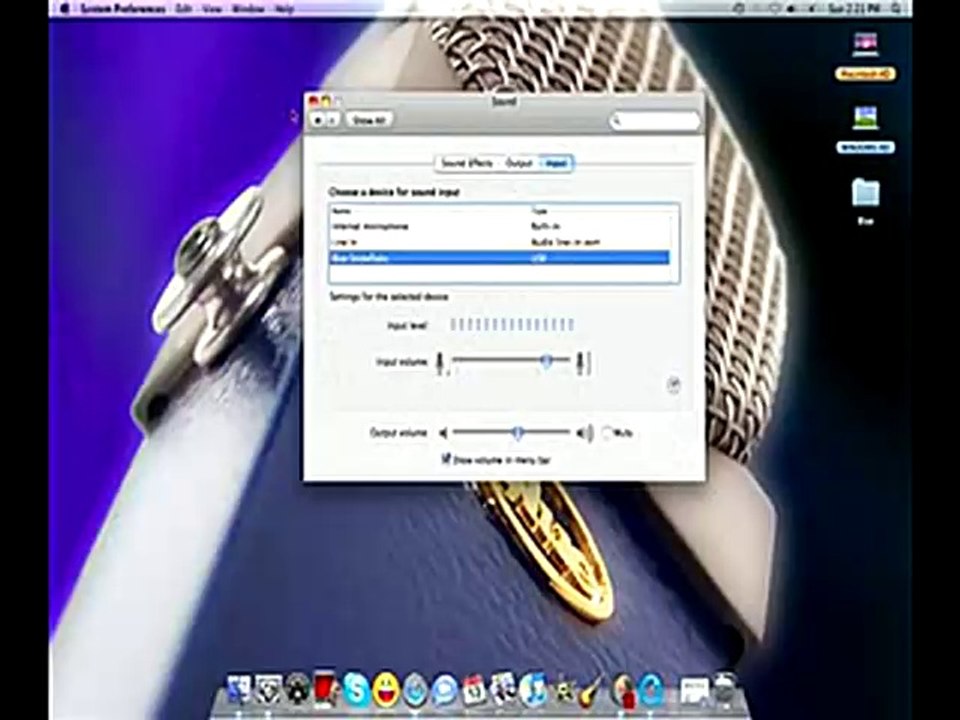Click the menu bar clock

[854, 8]
